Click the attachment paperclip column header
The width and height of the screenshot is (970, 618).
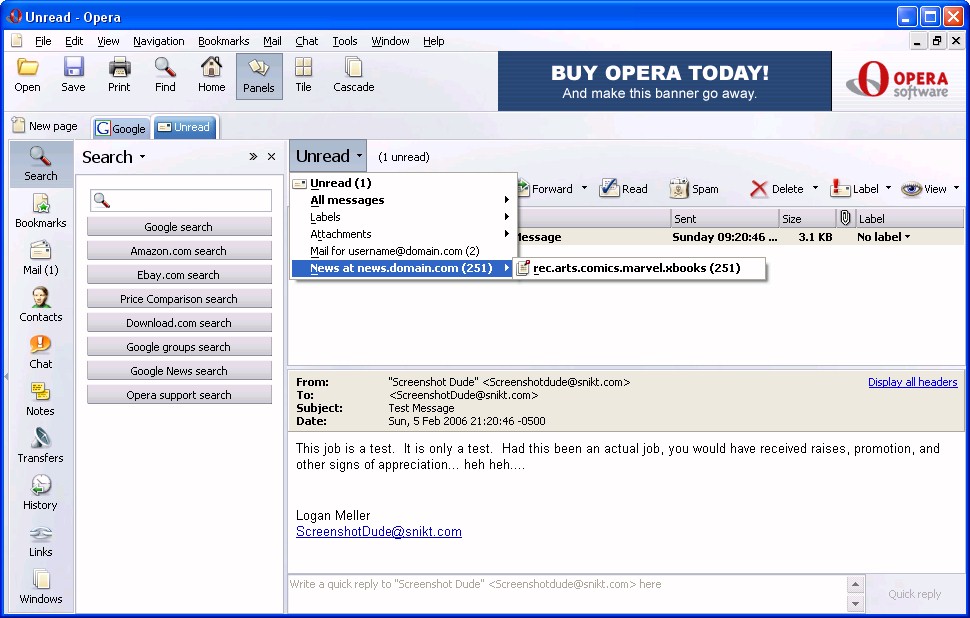(x=845, y=218)
